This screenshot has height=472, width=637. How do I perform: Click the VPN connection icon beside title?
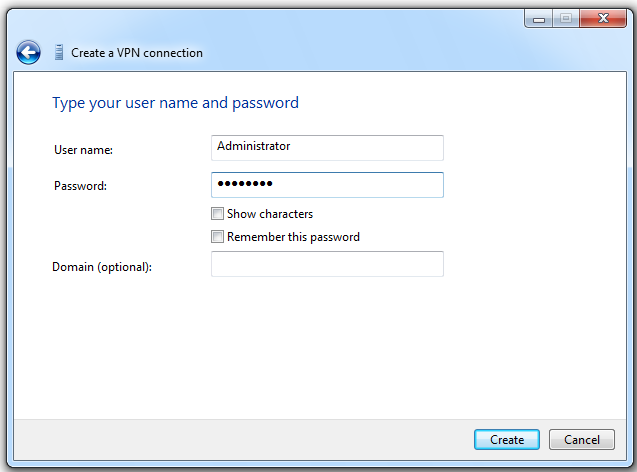pos(58,53)
